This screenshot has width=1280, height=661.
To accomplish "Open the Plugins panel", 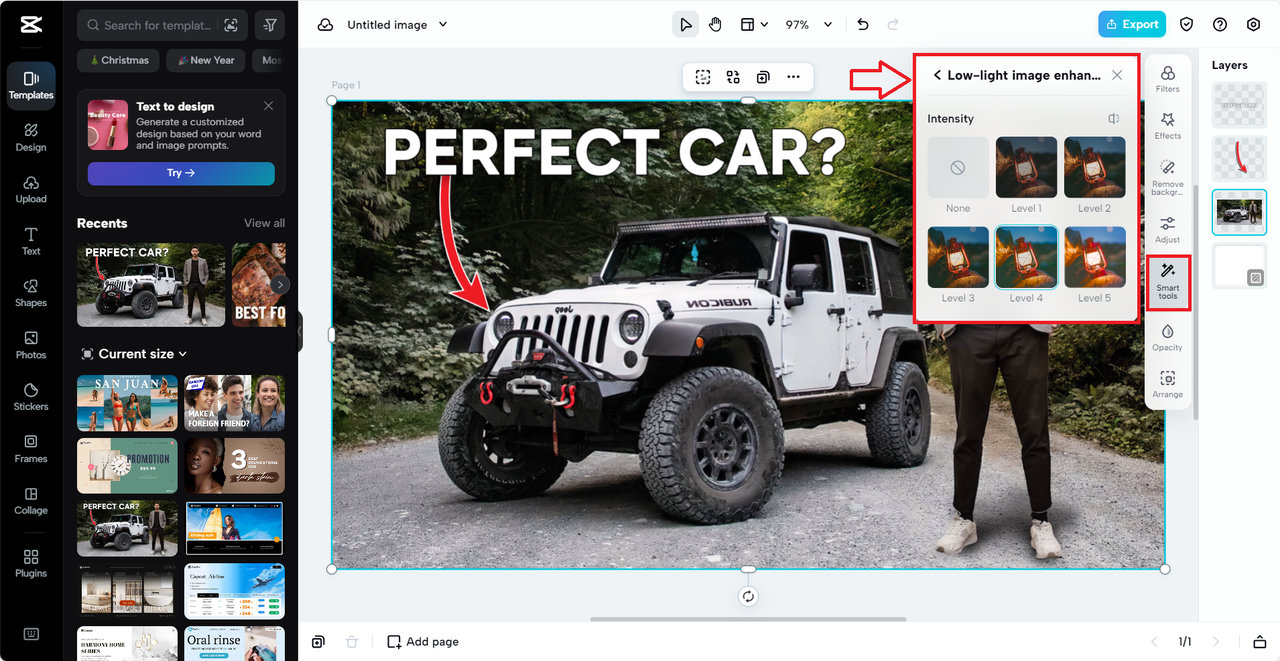I will (31, 563).
